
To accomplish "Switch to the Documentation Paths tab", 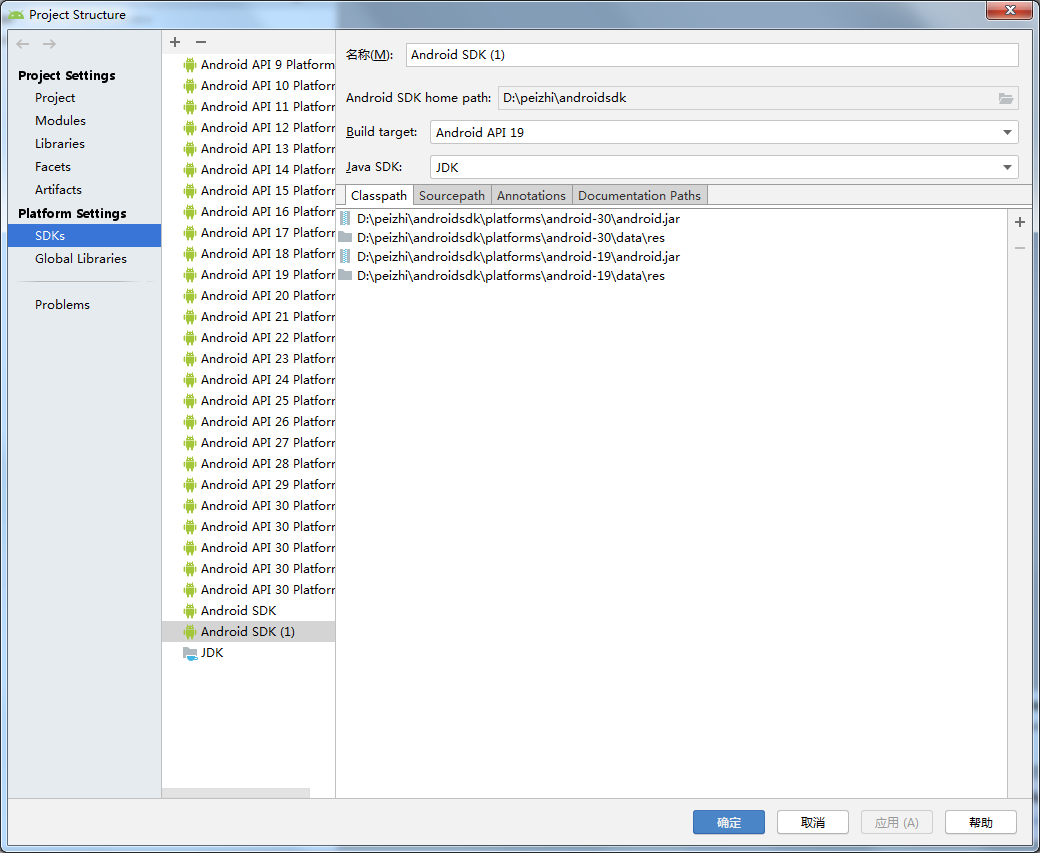I will pyautogui.click(x=639, y=196).
